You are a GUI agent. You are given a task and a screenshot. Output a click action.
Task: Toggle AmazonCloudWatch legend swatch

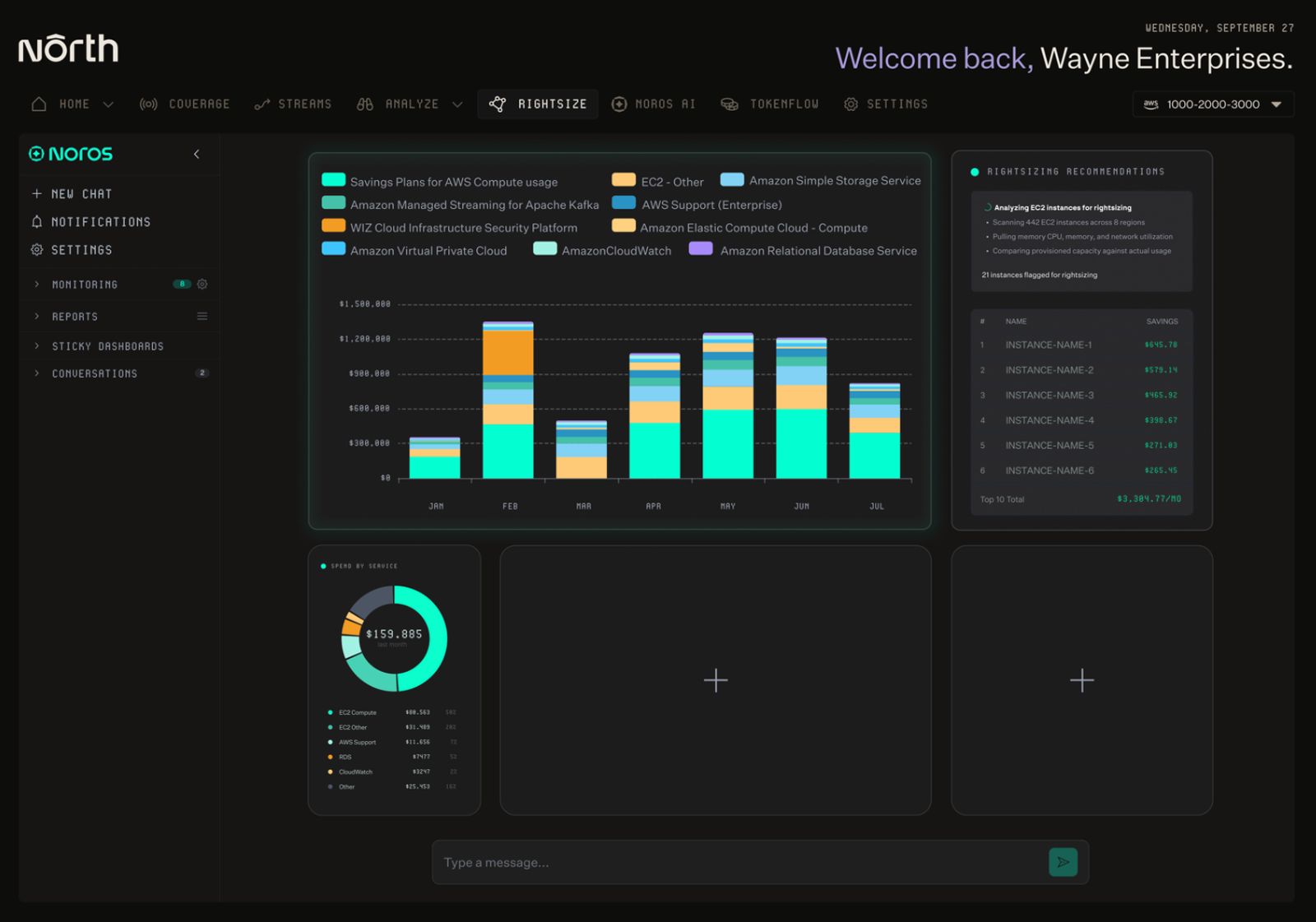coord(545,248)
